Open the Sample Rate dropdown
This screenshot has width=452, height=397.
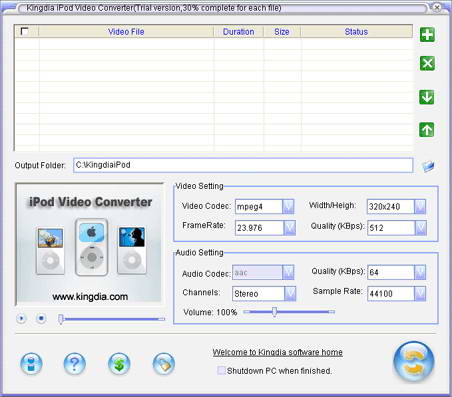click(x=420, y=293)
